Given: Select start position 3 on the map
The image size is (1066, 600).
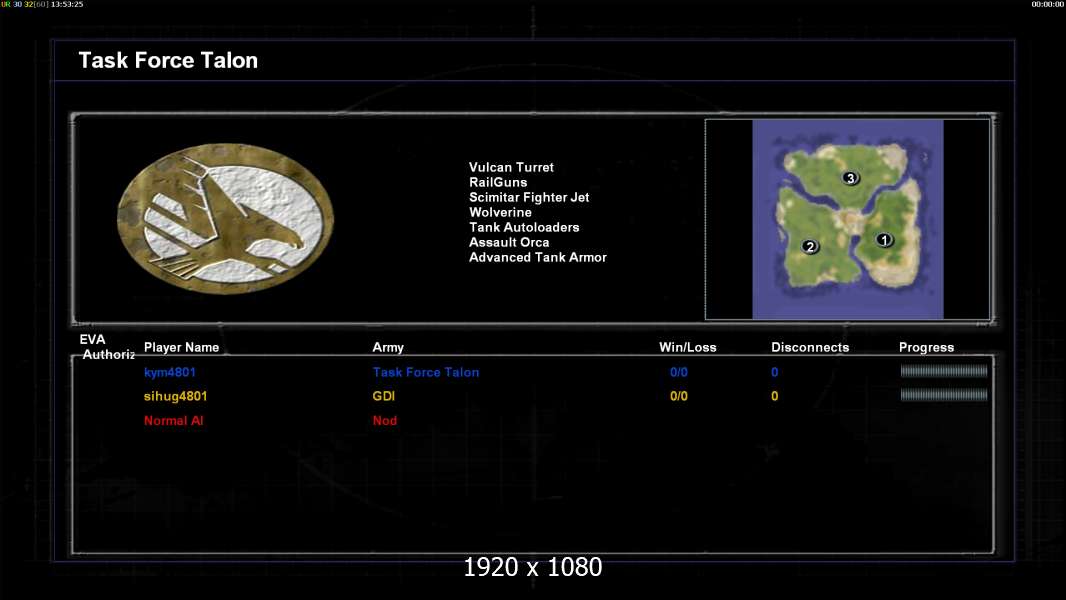Looking at the screenshot, I should click(x=850, y=178).
